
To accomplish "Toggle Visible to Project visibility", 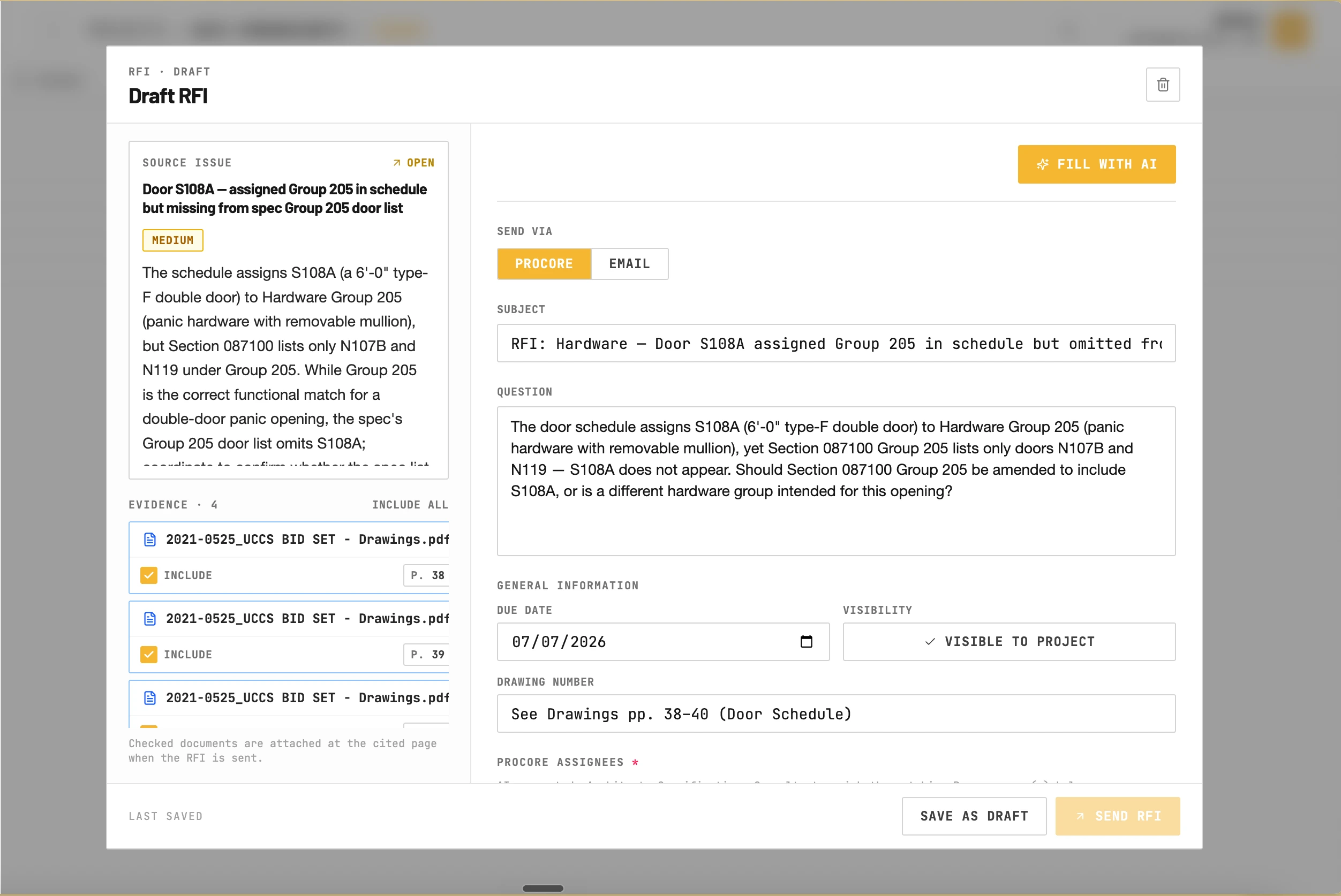I will coord(1009,641).
